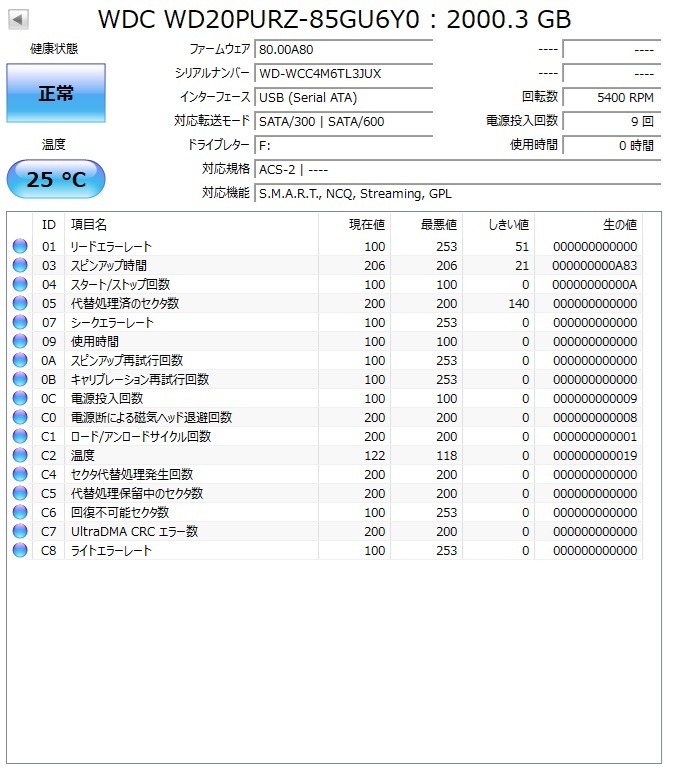Click the status orb for ID C1 row
Screen dimensions: 674x775
(20, 436)
